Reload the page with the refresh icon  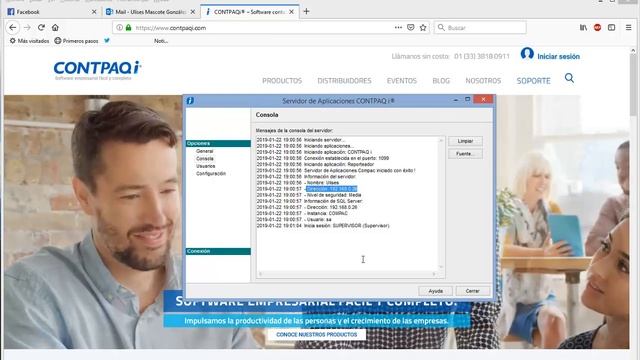click(x=41, y=27)
